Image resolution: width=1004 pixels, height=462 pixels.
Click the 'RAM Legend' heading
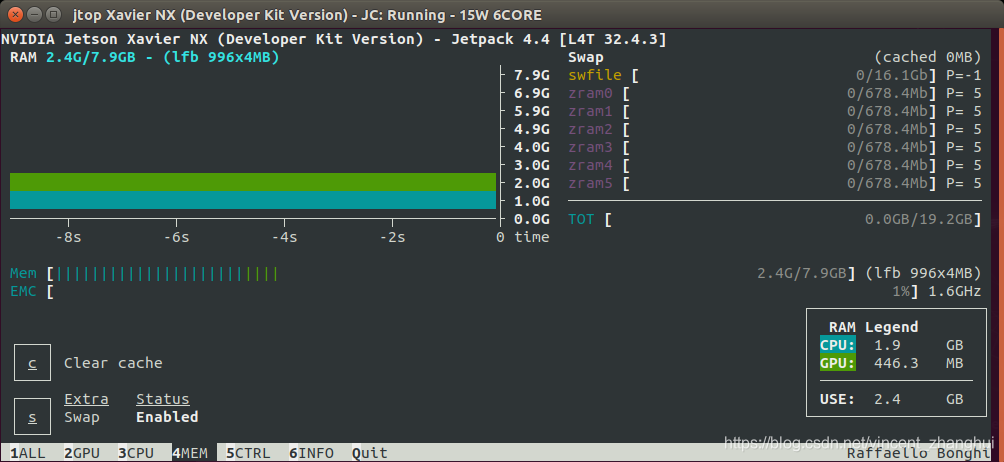873,327
